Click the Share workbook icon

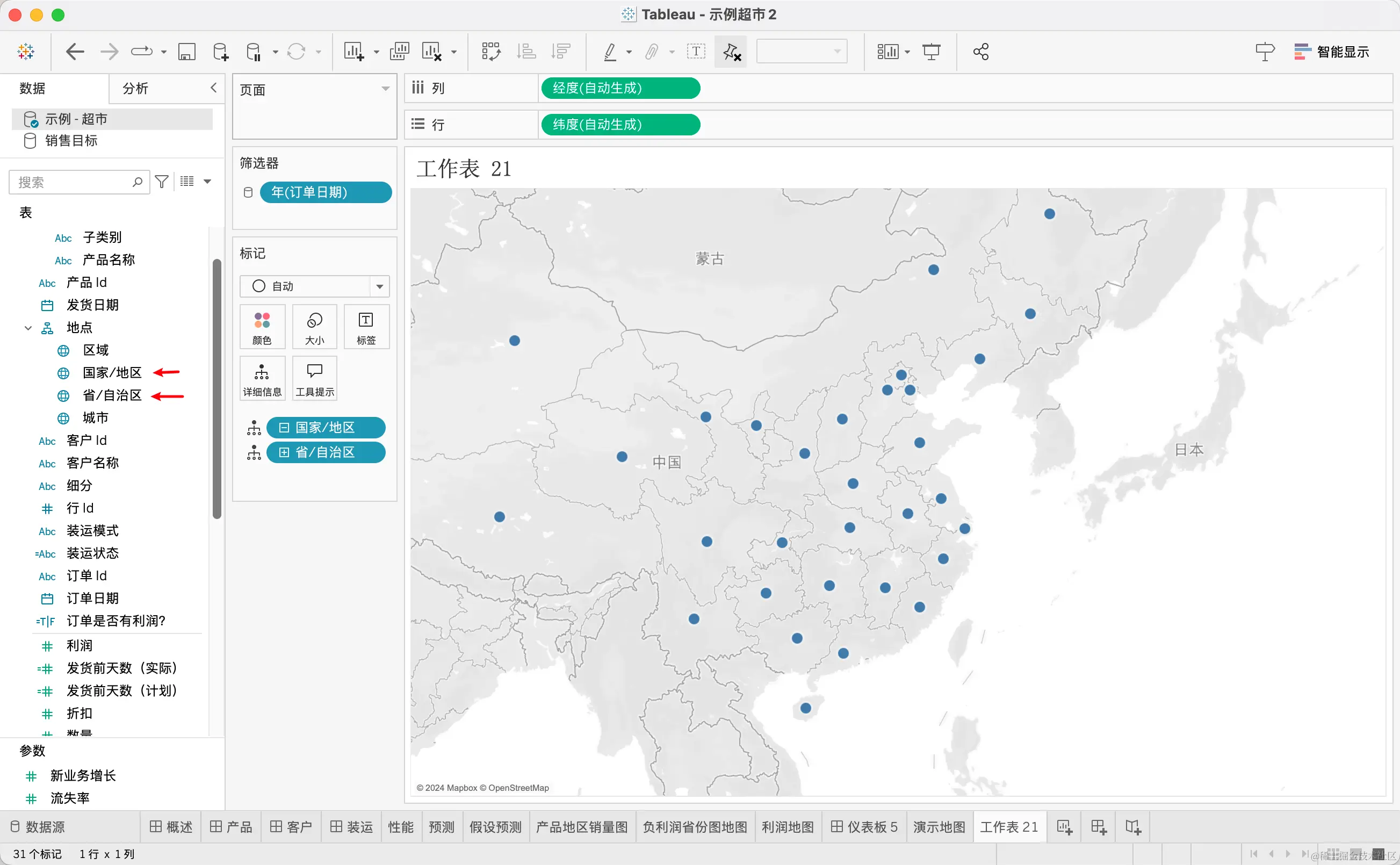coord(981,52)
